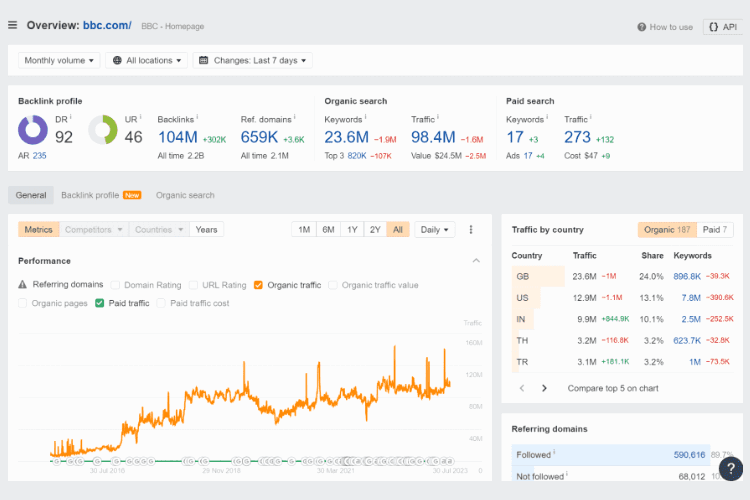This screenshot has height=500, width=750.
Task: Collapse the Performance section chevron
Action: 476,261
